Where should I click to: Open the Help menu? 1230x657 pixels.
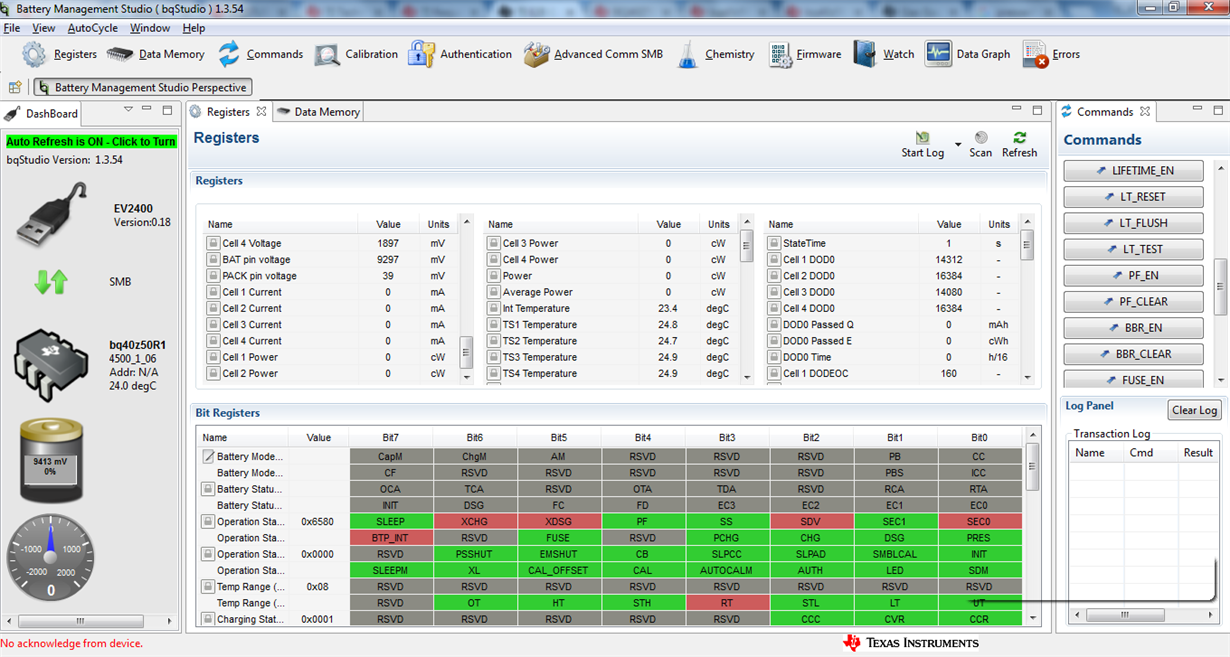coord(194,28)
